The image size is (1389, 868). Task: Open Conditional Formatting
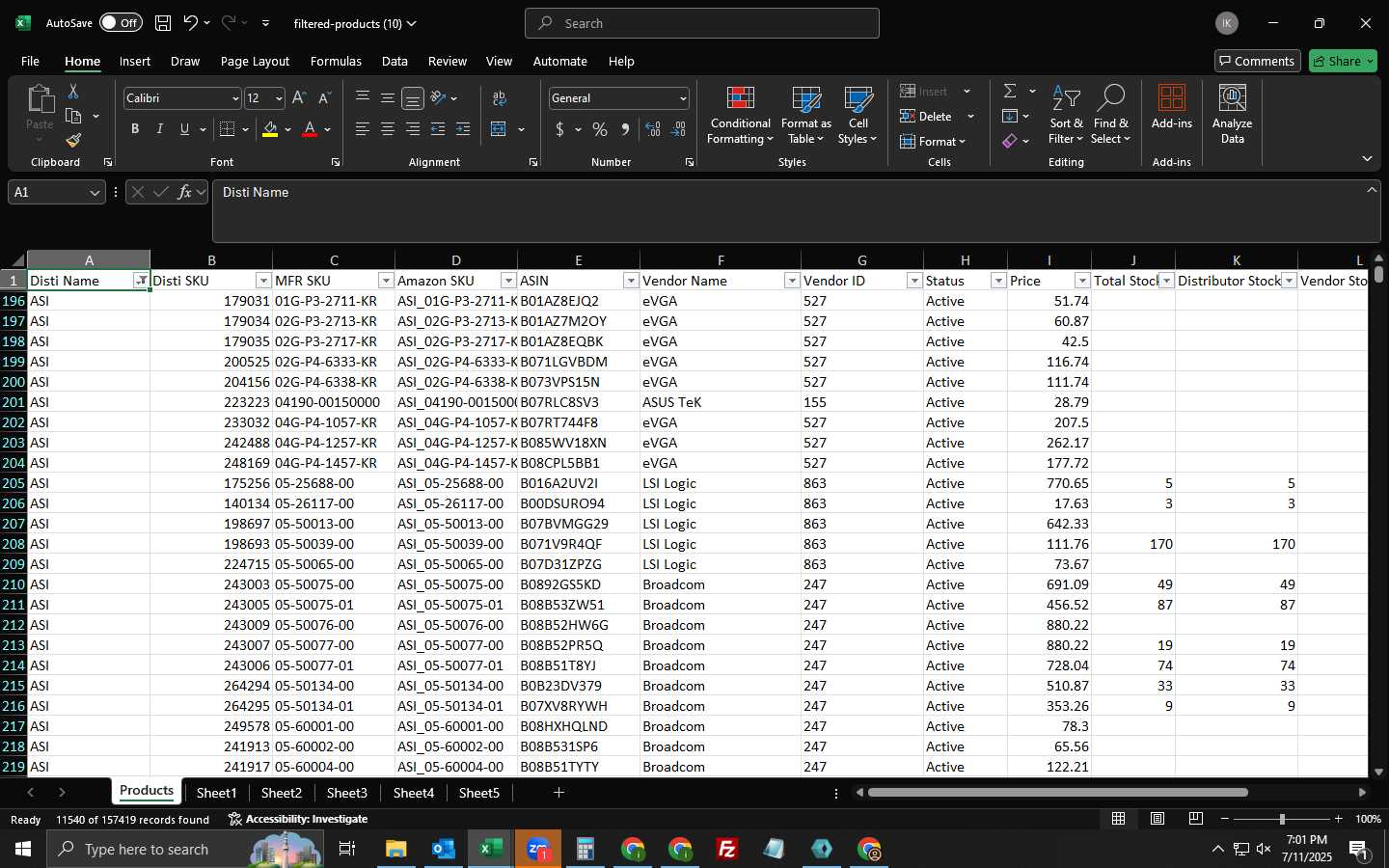[740, 115]
